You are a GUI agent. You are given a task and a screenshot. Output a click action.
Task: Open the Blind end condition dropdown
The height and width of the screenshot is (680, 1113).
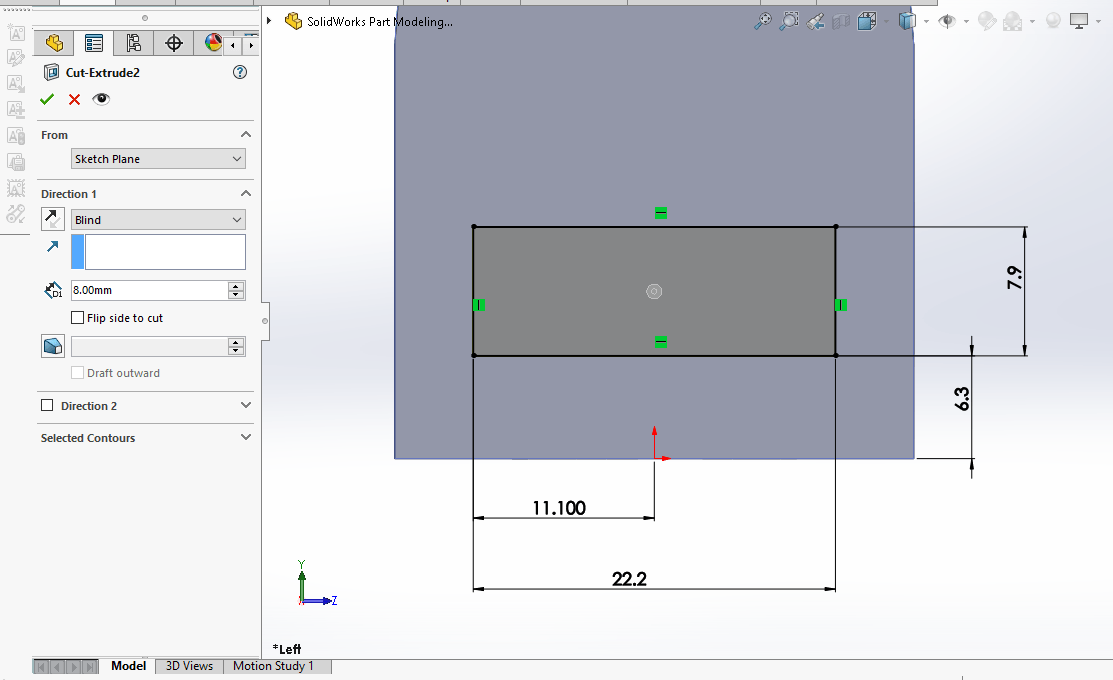coord(158,220)
